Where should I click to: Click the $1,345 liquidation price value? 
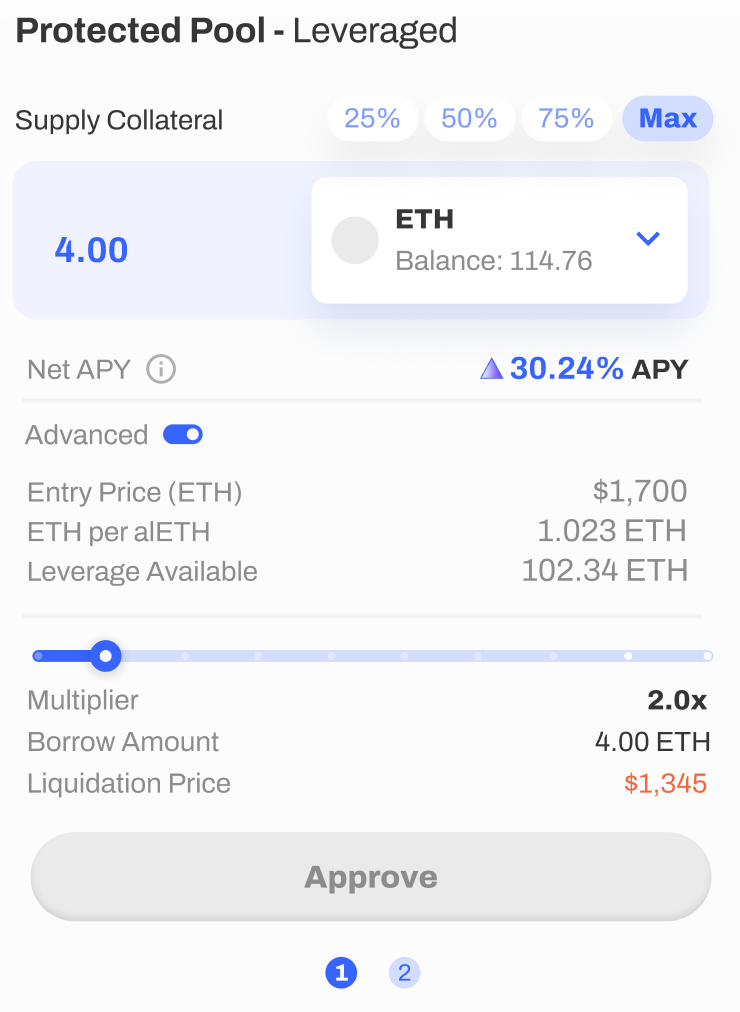(x=665, y=784)
